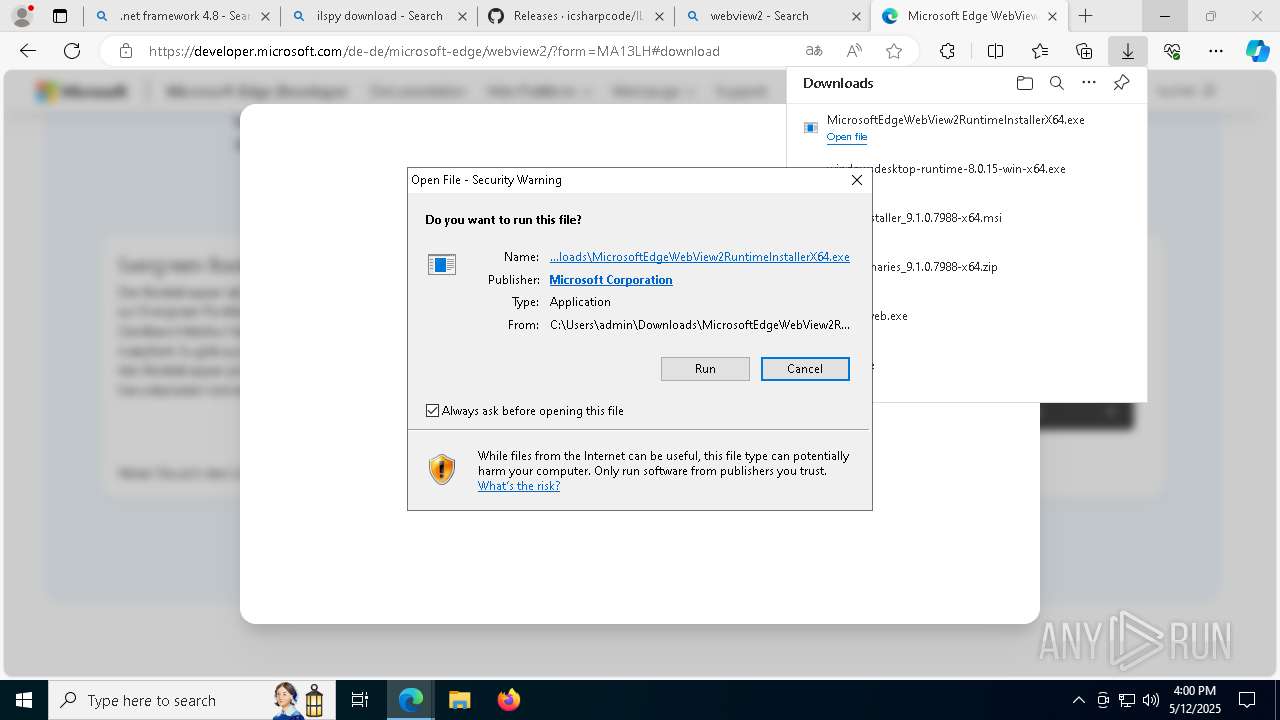Viewport: 1280px width, 720px height.
Task: Click the Downloads toolbar icon
Action: (x=1128, y=51)
